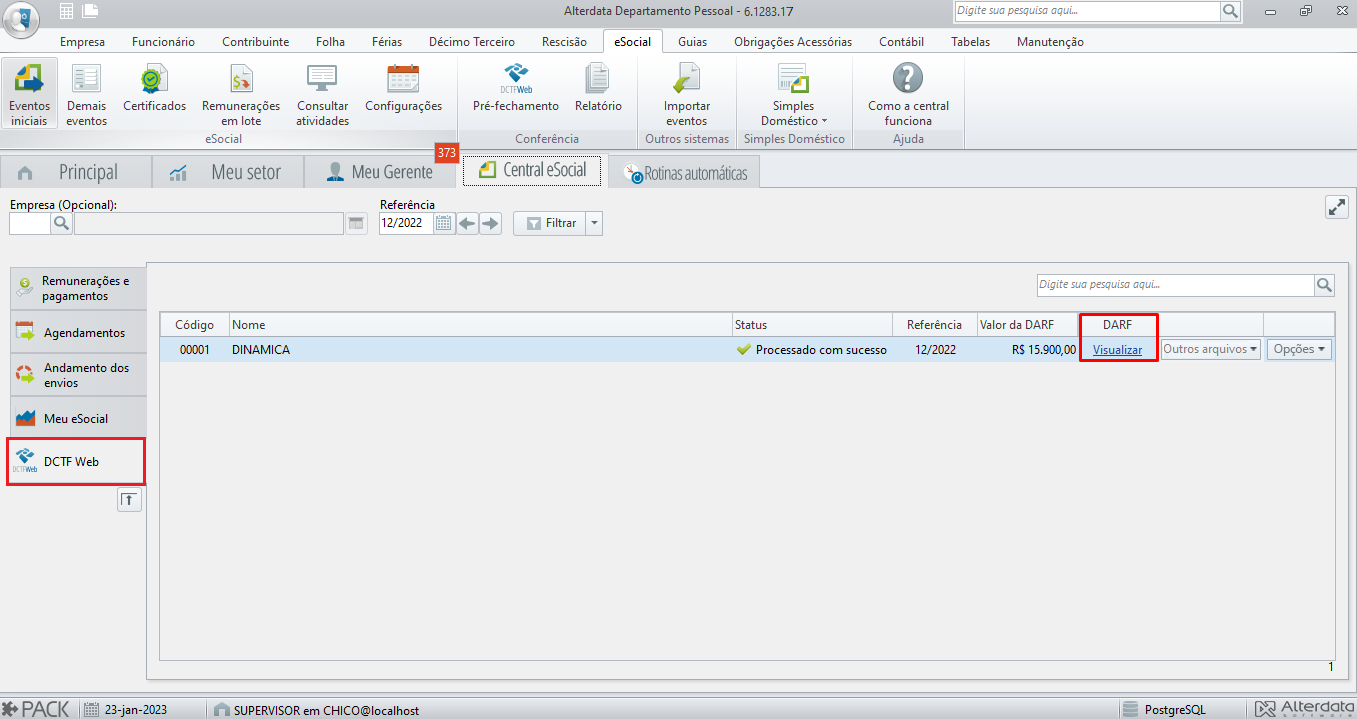Click the company list icon beside the Empresa name field
This screenshot has height=719, width=1357.
tap(356, 224)
